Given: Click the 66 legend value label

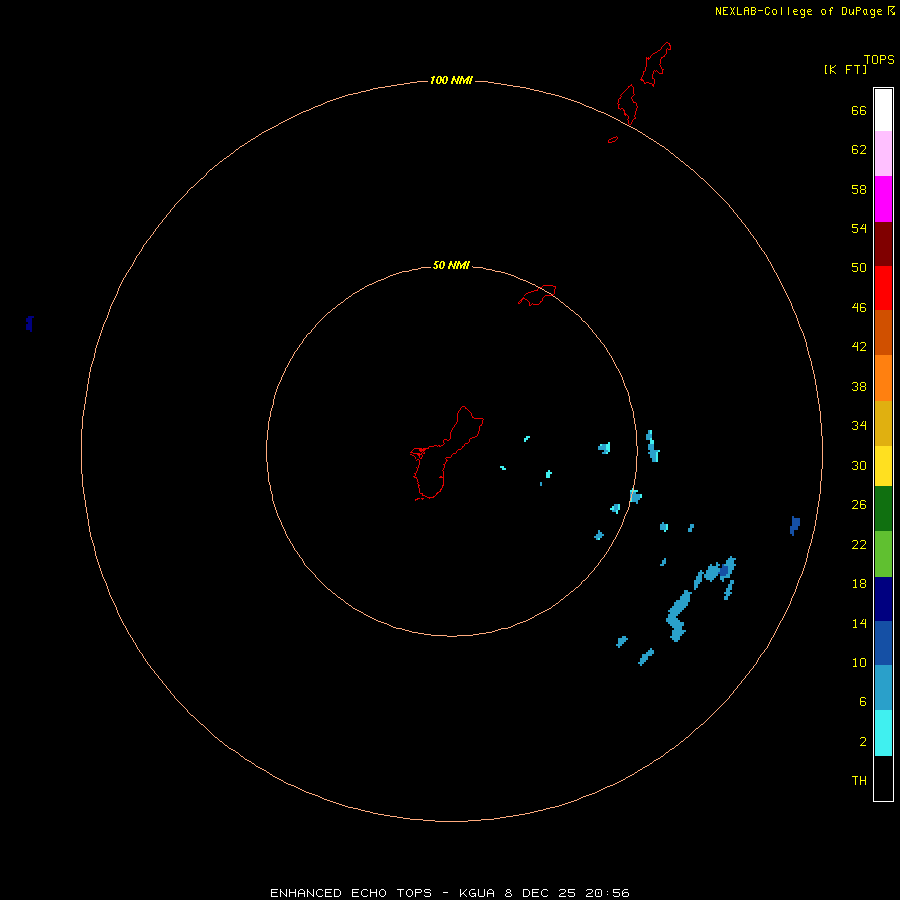Looking at the screenshot, I should tap(859, 110).
